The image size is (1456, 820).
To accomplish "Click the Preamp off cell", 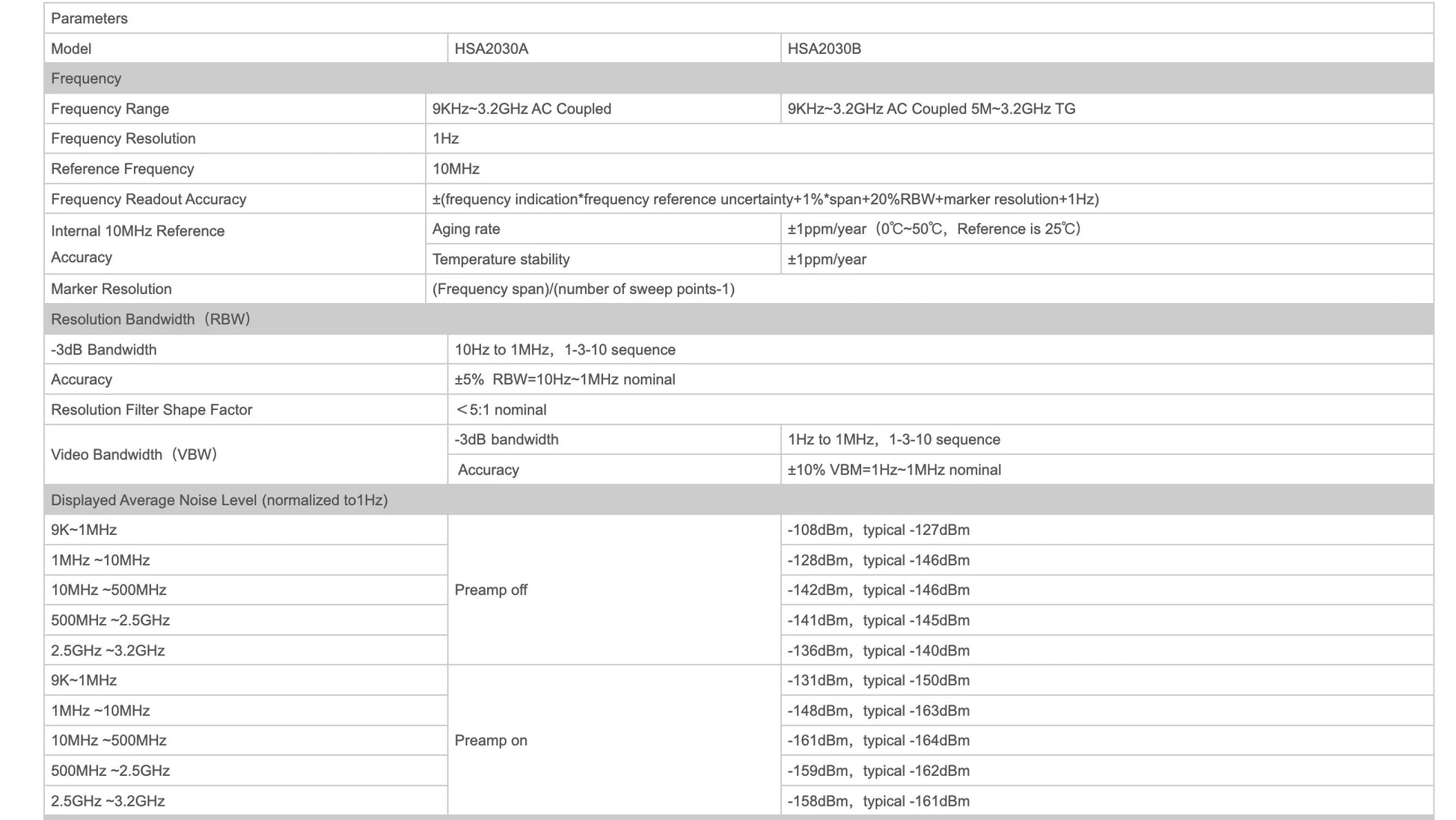I will (x=491, y=590).
